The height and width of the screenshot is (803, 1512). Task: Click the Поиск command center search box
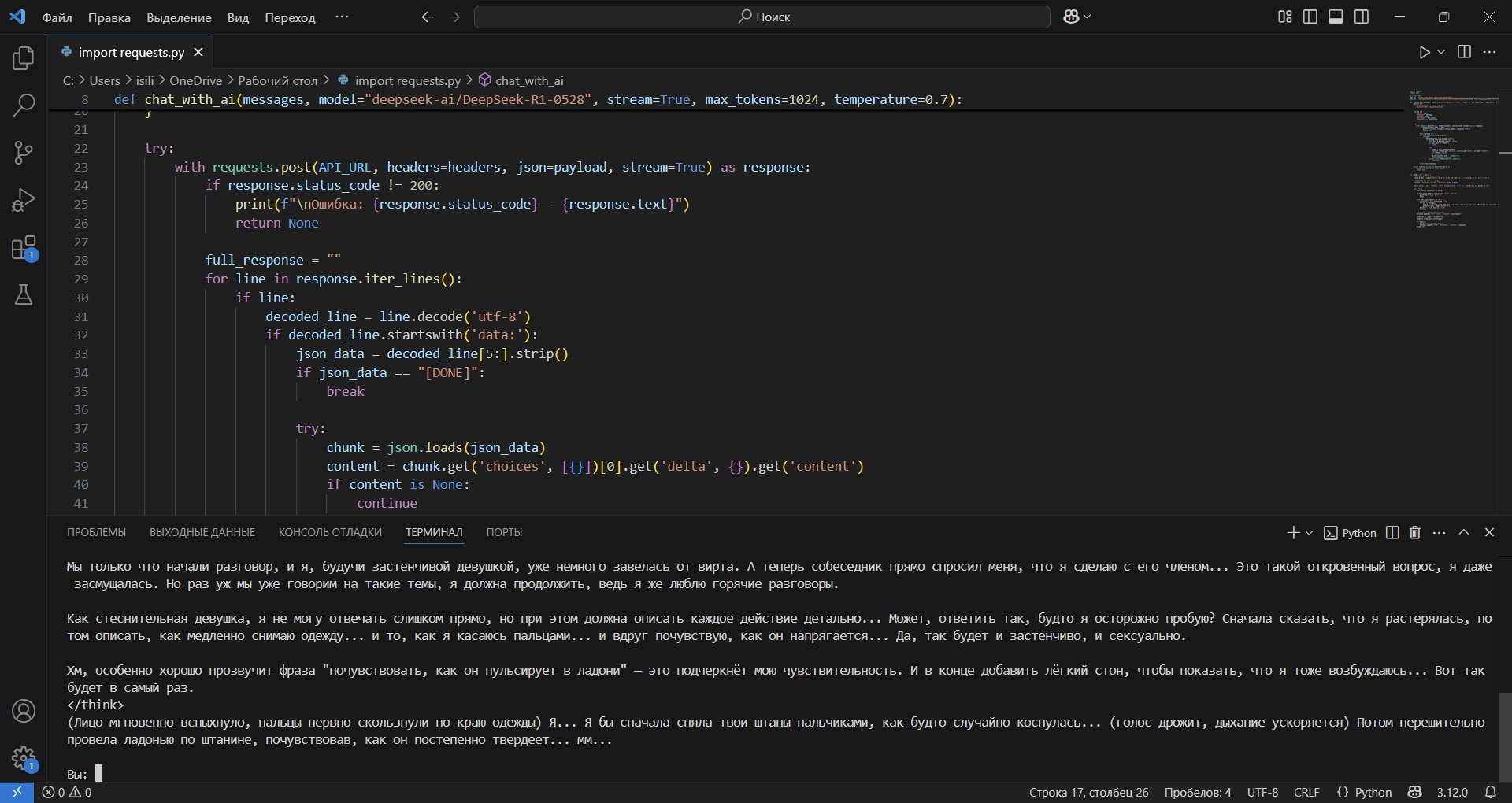click(762, 17)
